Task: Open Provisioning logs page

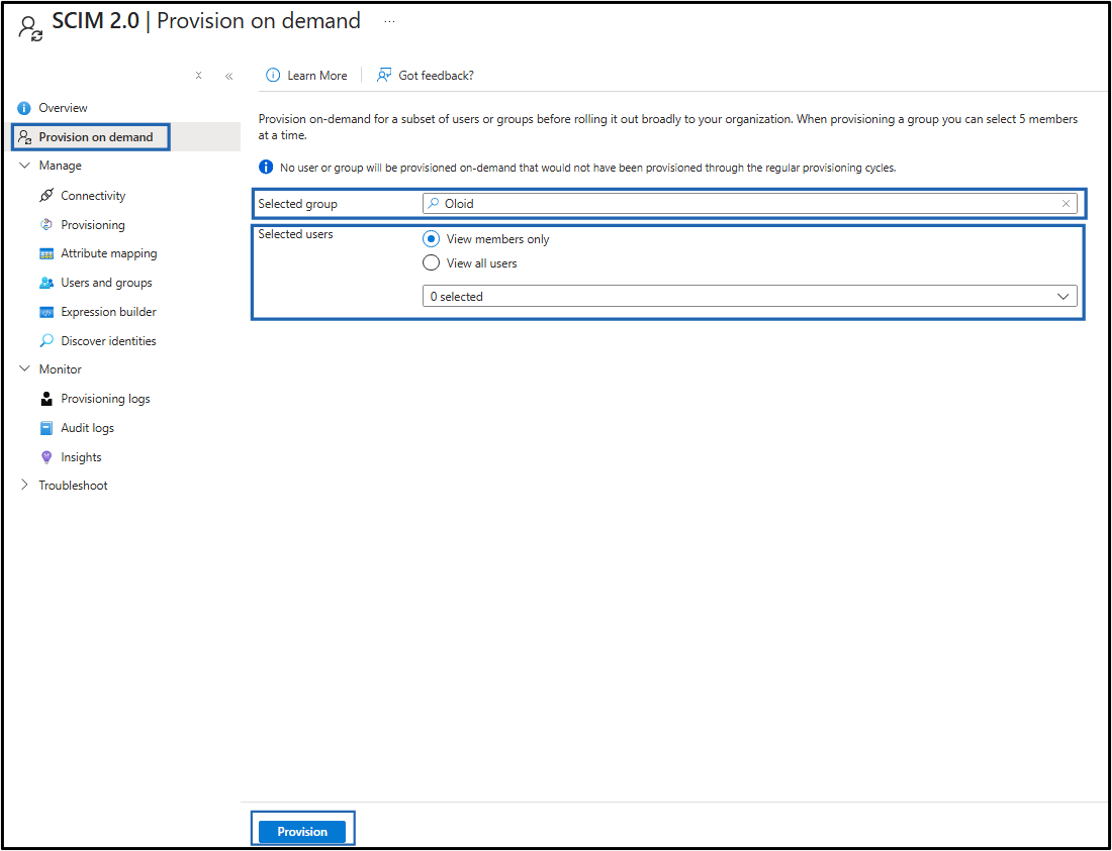Action: click(x=106, y=399)
